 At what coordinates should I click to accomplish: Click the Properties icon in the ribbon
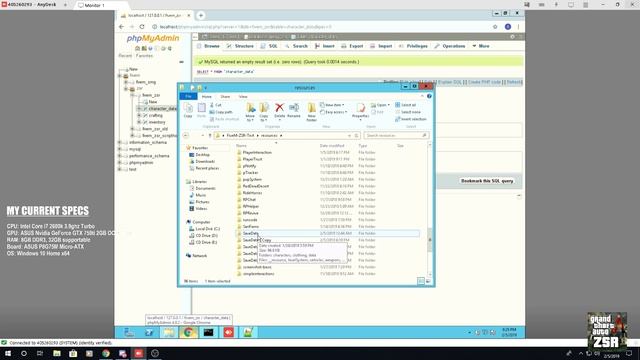coord(360,111)
